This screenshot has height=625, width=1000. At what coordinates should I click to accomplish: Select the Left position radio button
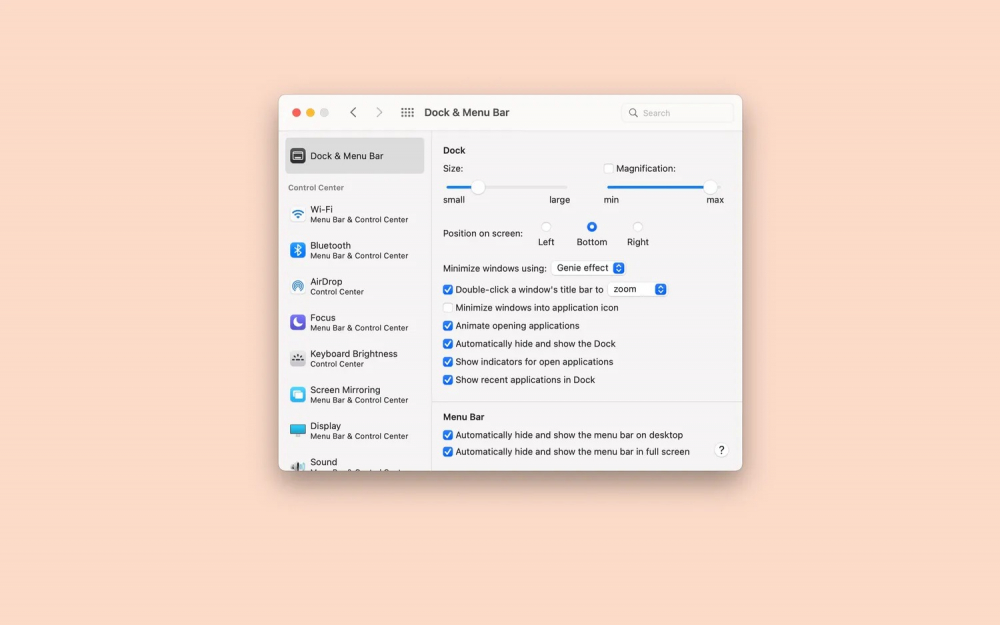(545, 228)
